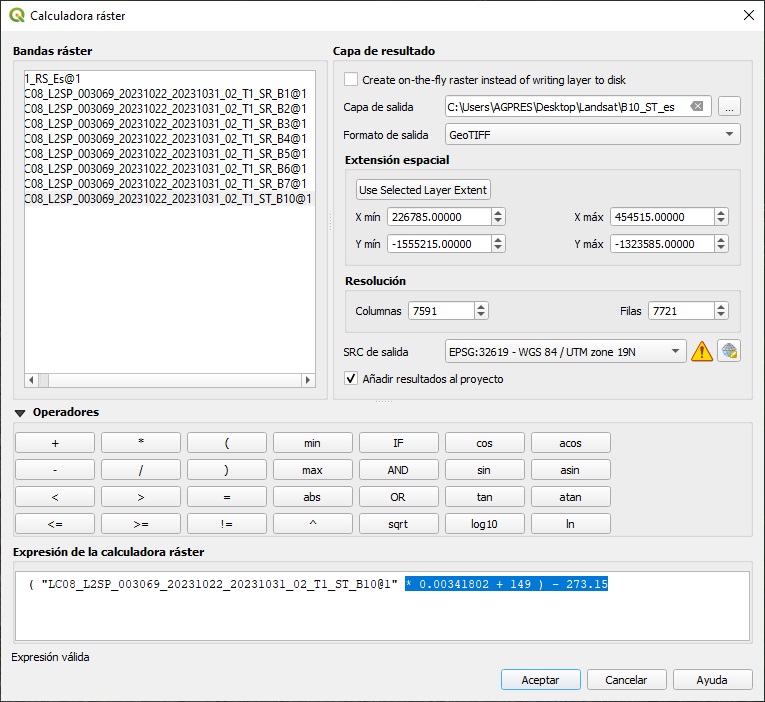Open the CRS selector globe icon

pyautogui.click(x=729, y=351)
